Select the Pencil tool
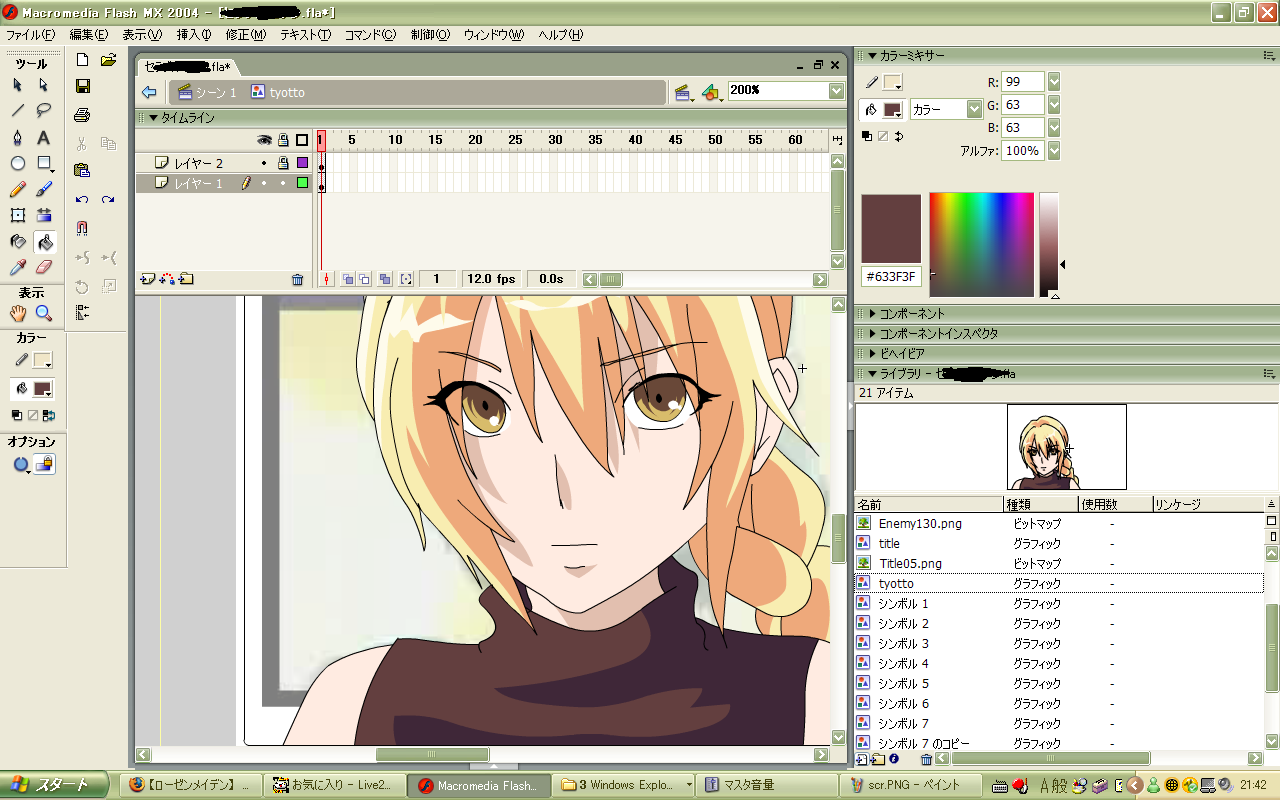Screen dimensions: 1280x800 (x=18, y=189)
